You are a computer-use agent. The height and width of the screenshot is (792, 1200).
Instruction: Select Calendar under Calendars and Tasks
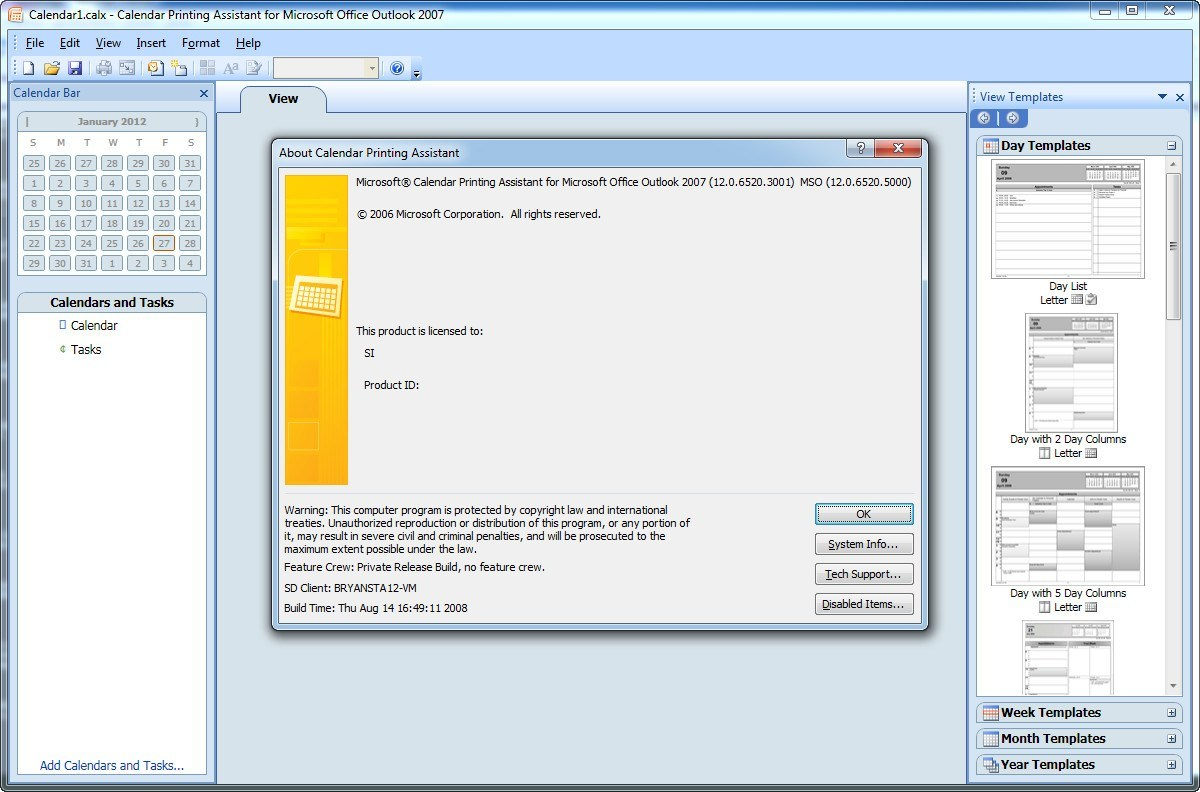[94, 325]
